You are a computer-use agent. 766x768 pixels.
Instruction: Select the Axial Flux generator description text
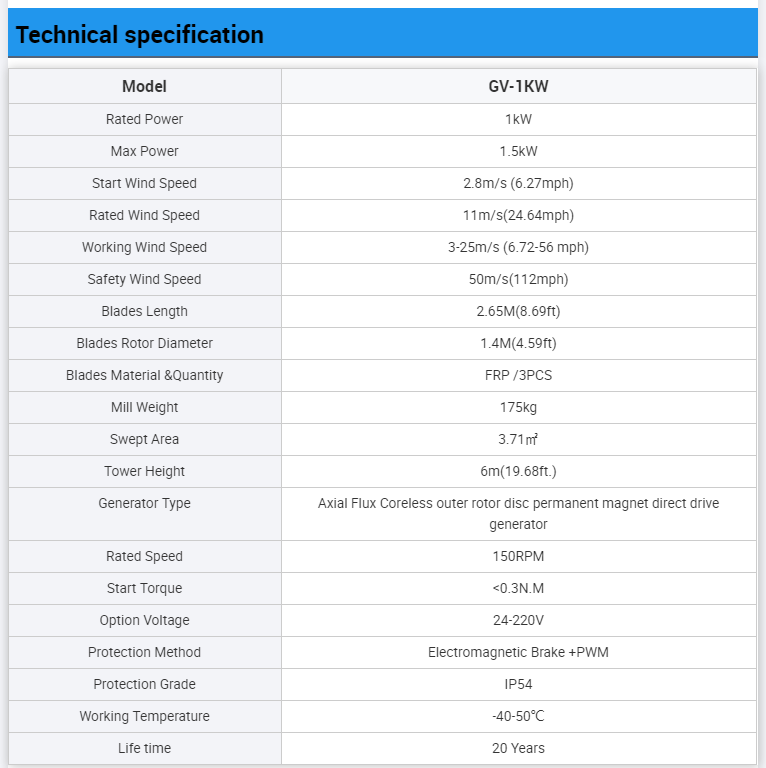[x=518, y=513]
